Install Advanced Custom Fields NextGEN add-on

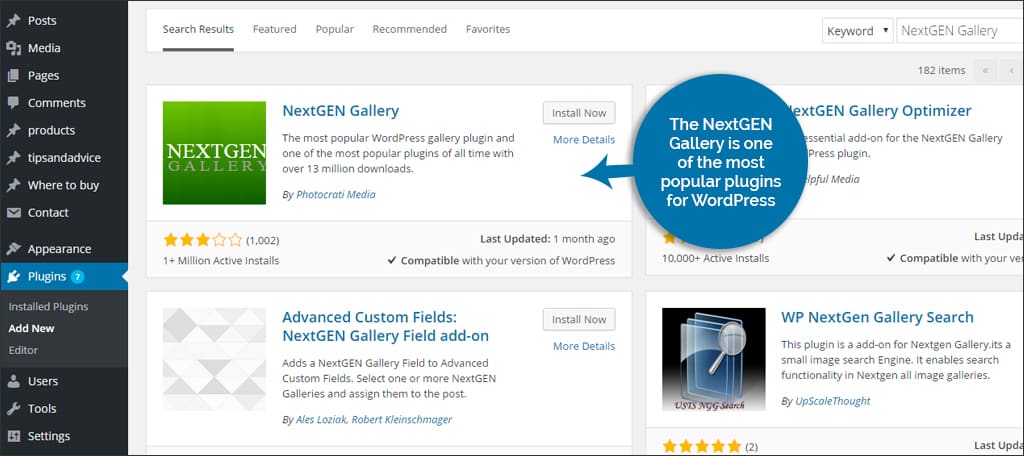pyautogui.click(x=579, y=319)
